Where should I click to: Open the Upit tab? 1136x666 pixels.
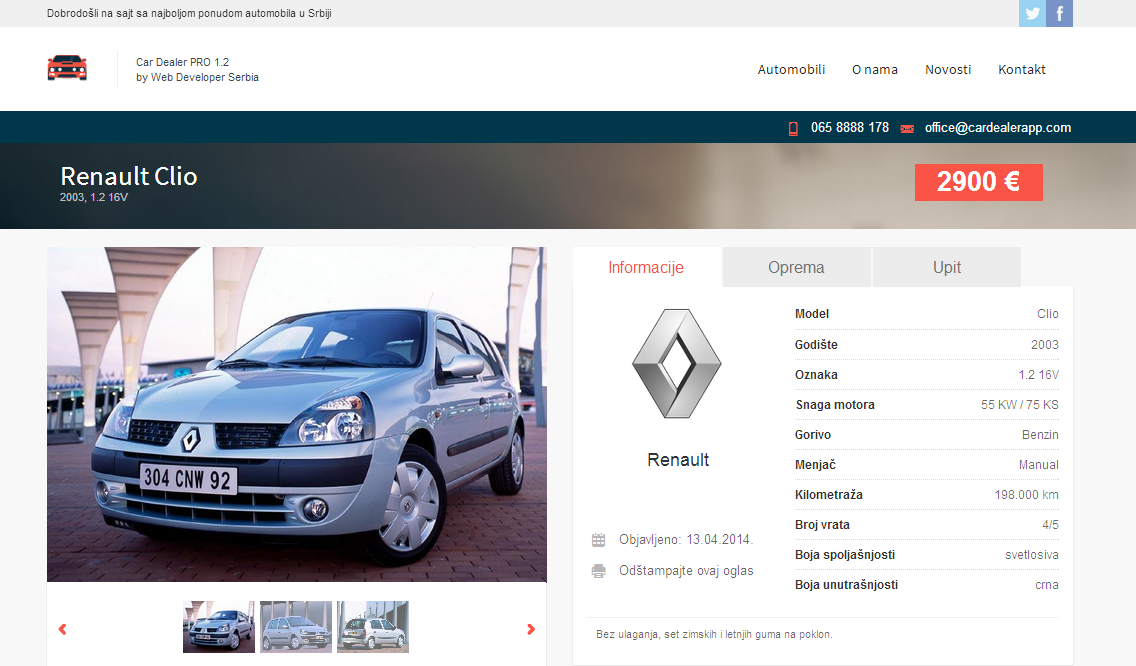947,267
